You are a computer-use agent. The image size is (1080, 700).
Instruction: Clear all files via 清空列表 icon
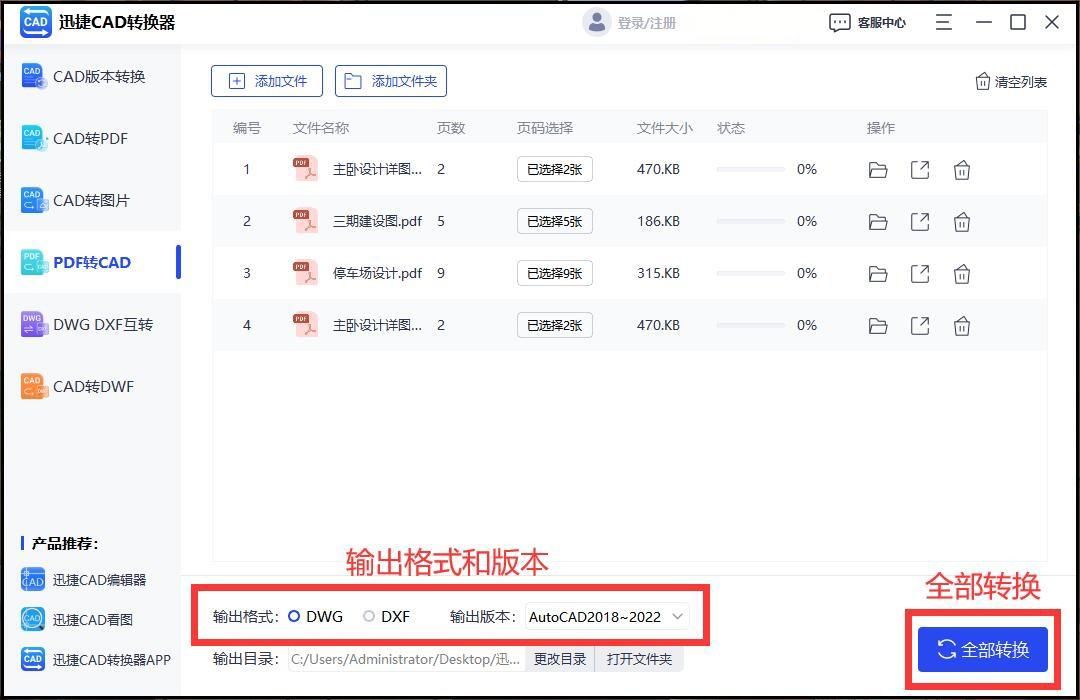tap(1010, 81)
